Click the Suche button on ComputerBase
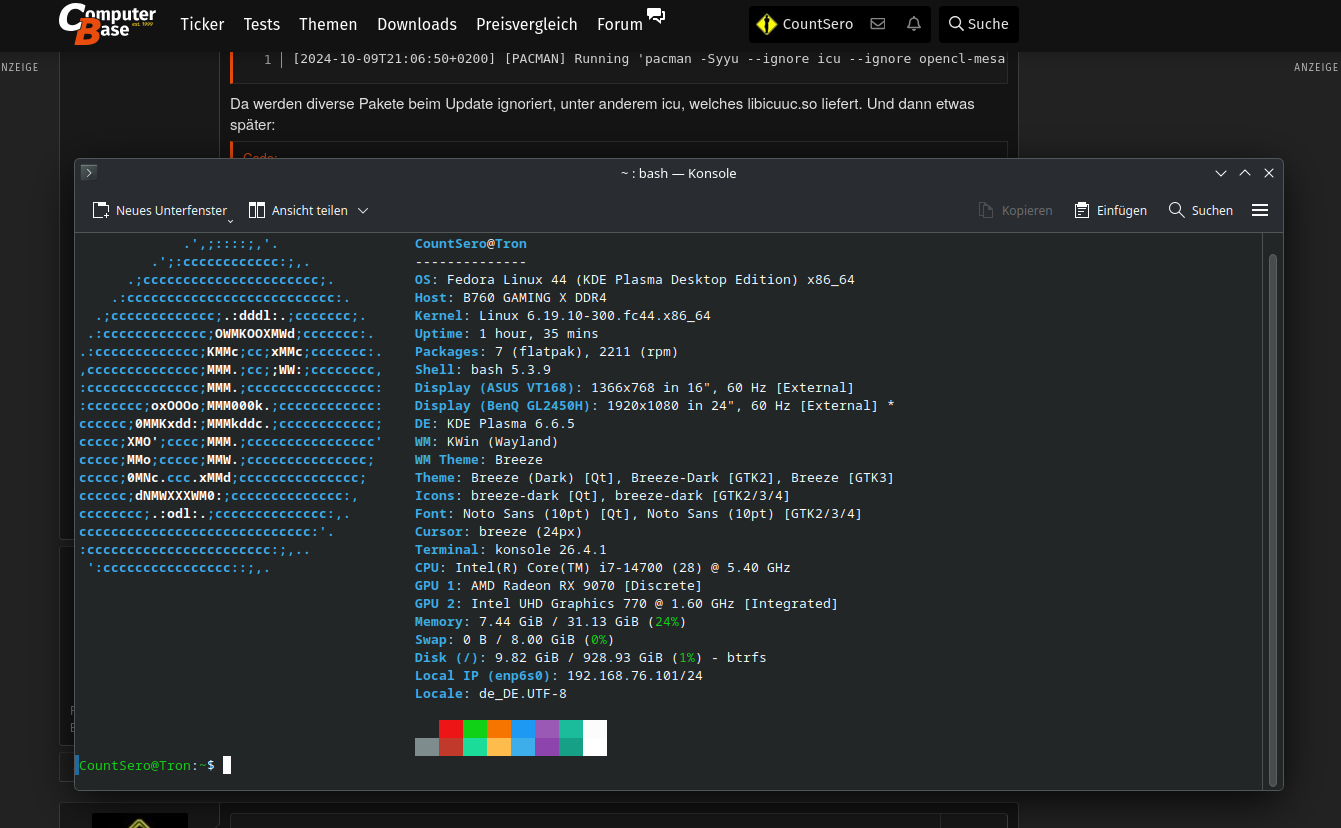The width and height of the screenshot is (1341, 828). 979,24
